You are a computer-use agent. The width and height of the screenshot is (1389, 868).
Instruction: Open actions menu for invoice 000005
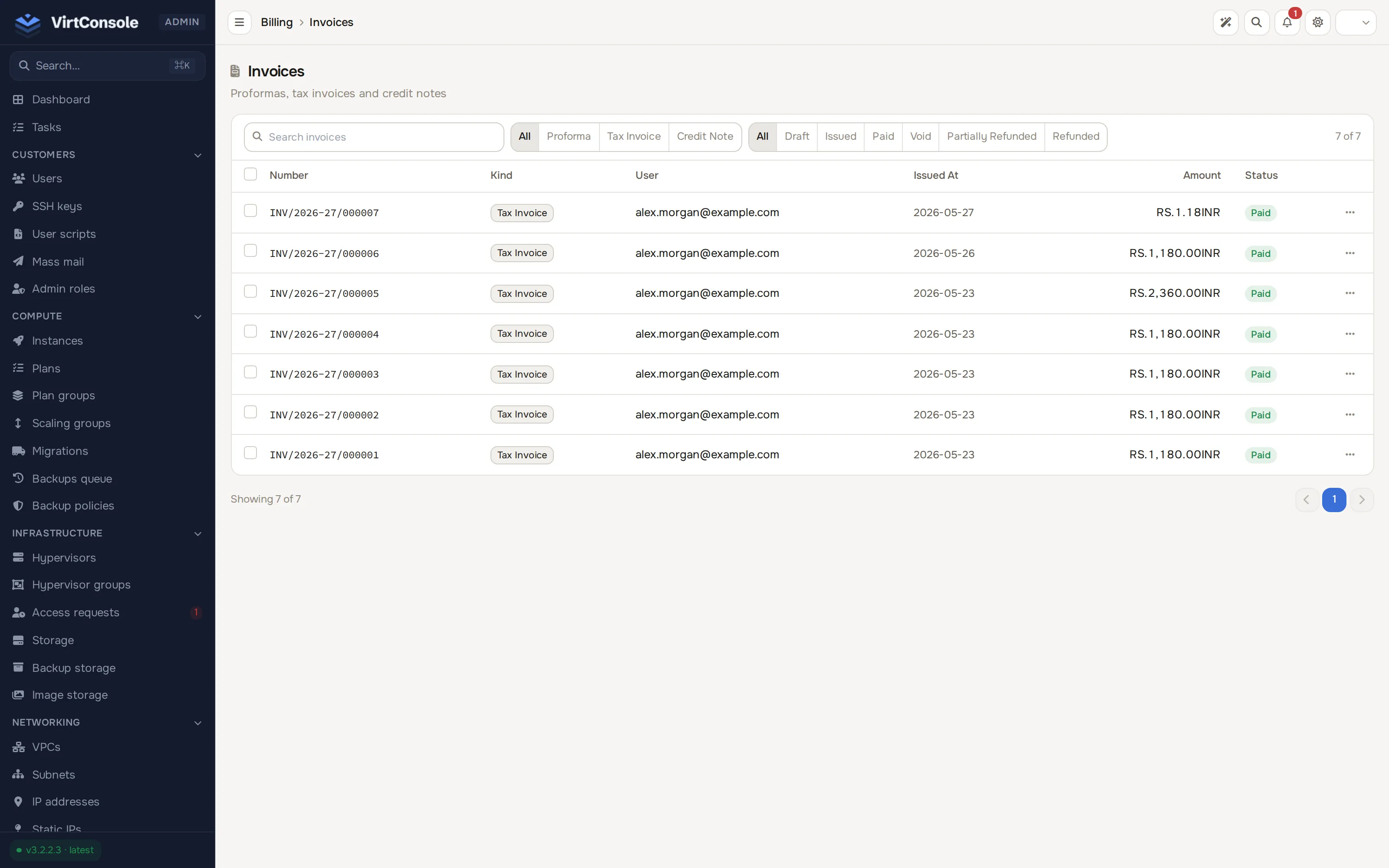[1350, 293]
